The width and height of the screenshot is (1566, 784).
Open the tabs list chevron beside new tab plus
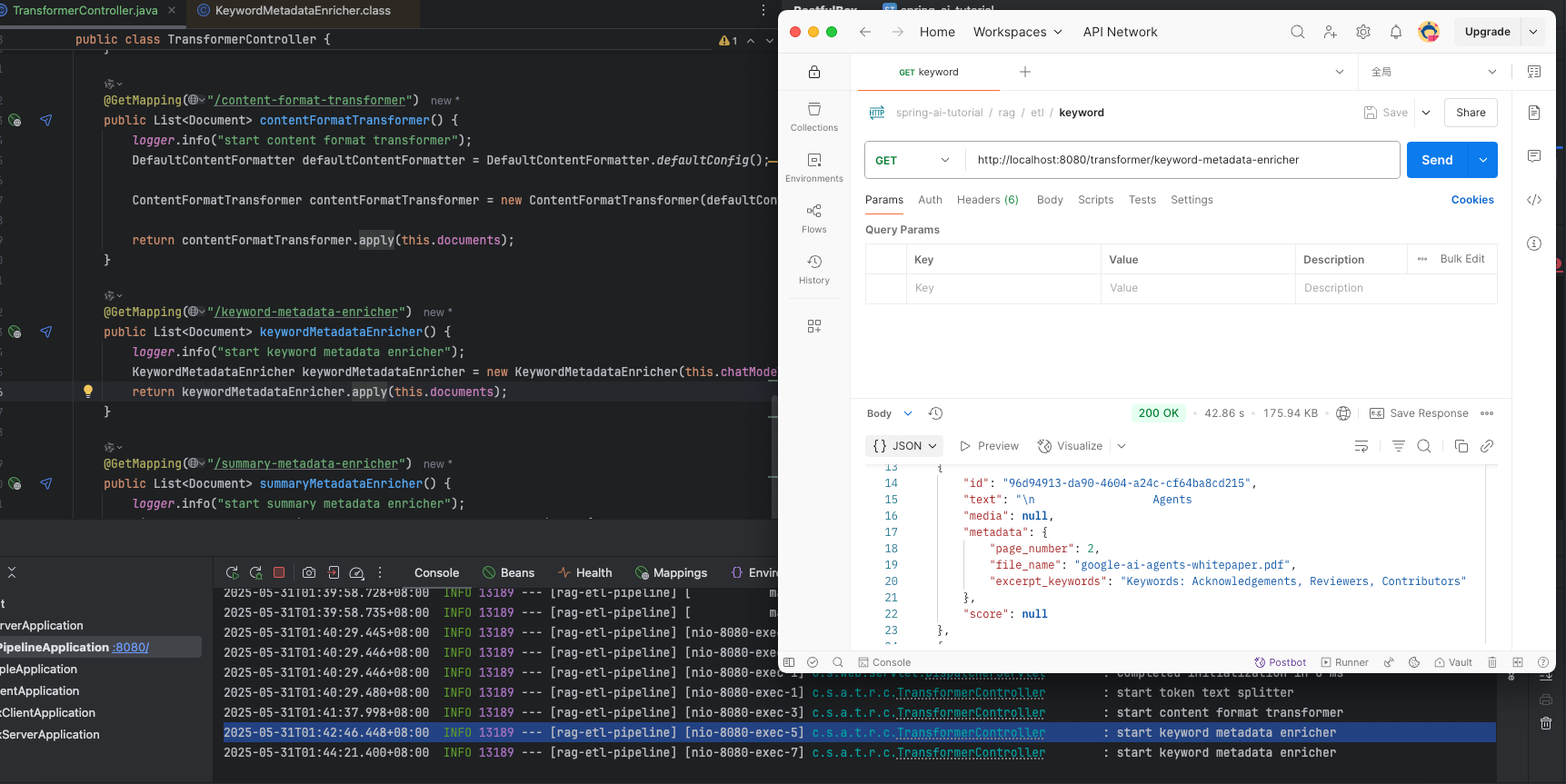[1340, 72]
